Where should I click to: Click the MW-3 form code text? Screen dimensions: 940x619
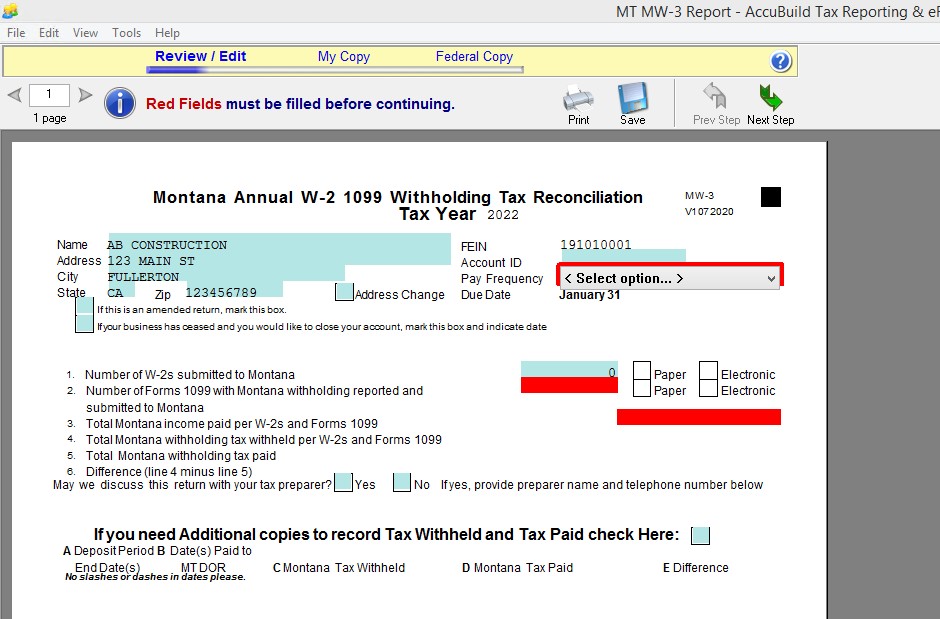(699, 195)
